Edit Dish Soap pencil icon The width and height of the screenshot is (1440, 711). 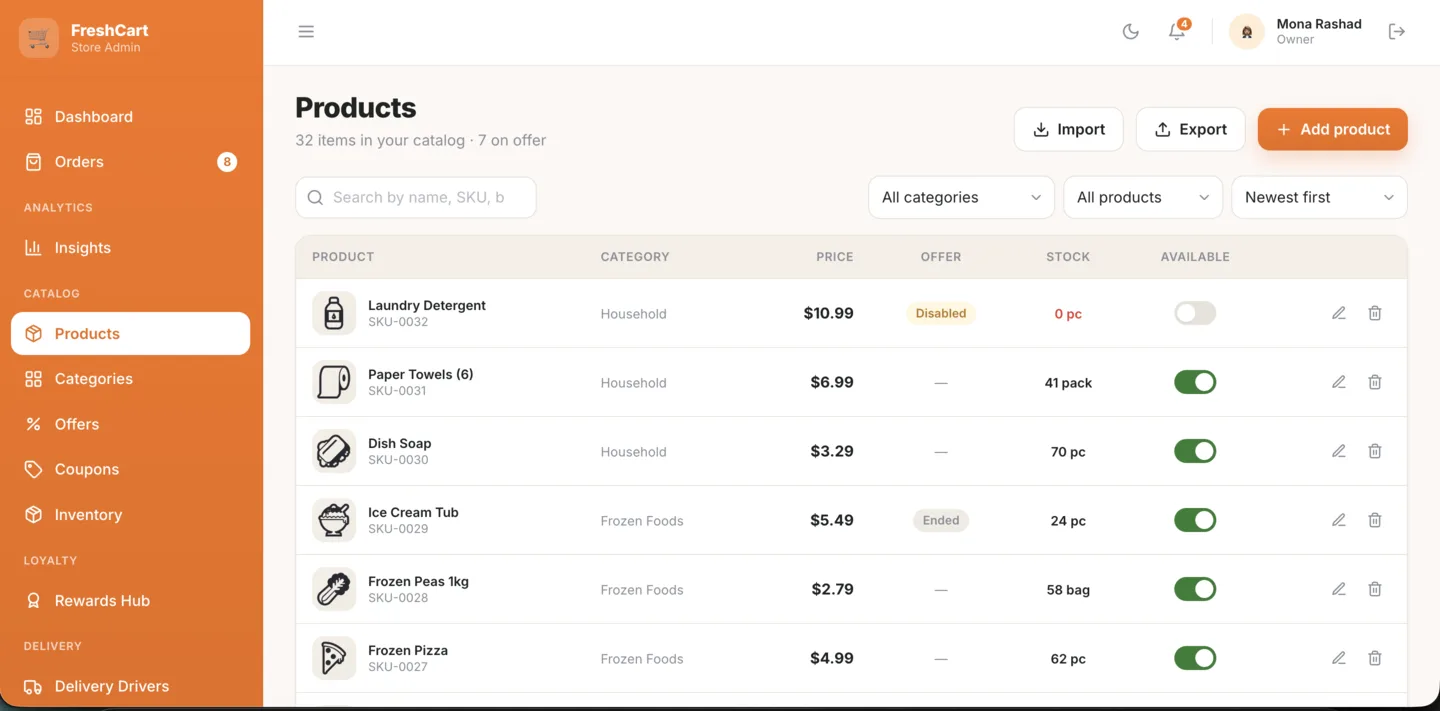(1339, 451)
